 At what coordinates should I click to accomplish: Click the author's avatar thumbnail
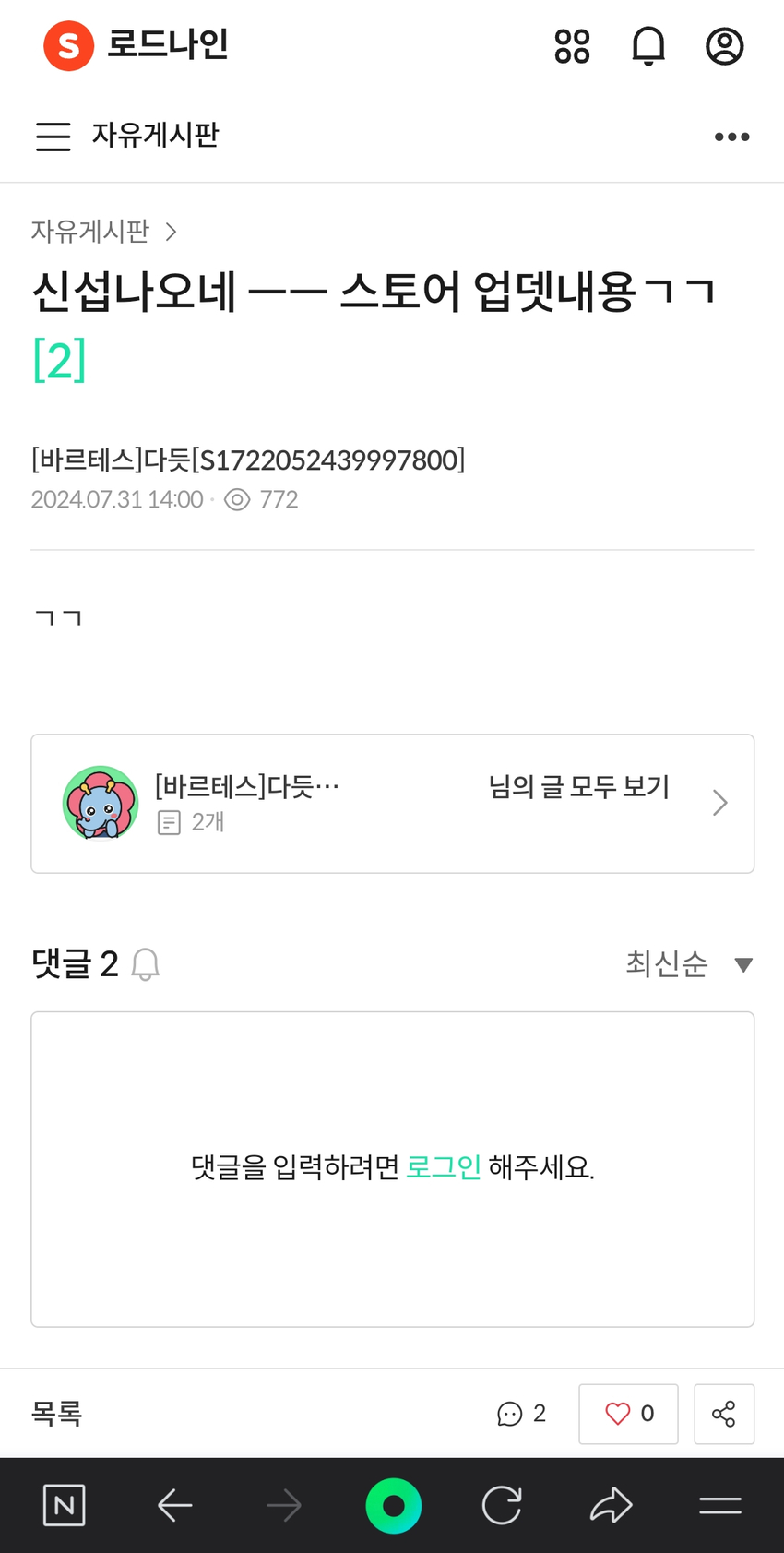pos(101,803)
